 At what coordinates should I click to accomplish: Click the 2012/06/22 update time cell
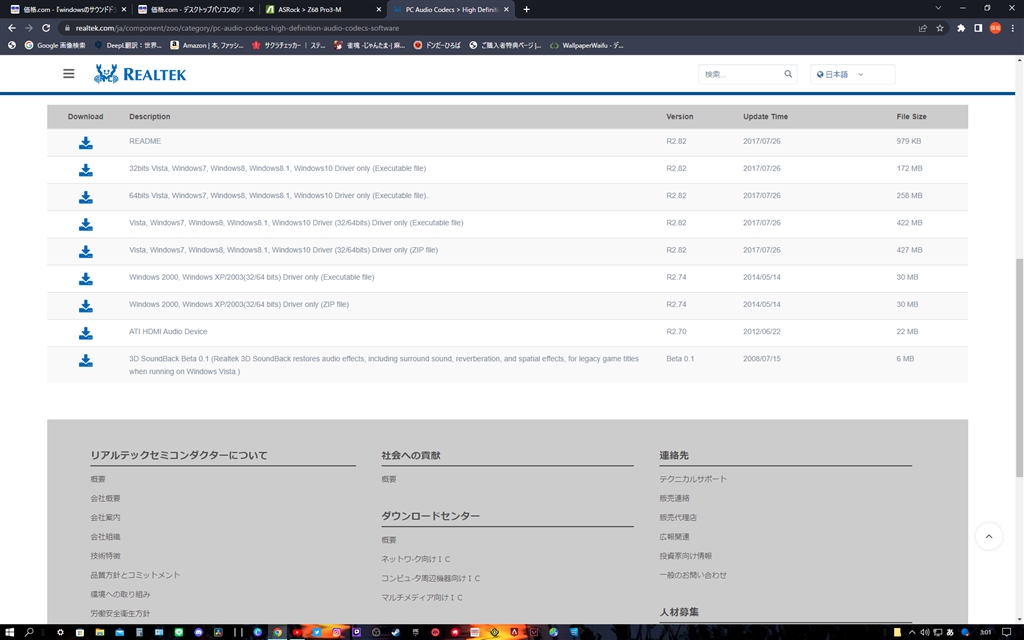tap(761, 332)
